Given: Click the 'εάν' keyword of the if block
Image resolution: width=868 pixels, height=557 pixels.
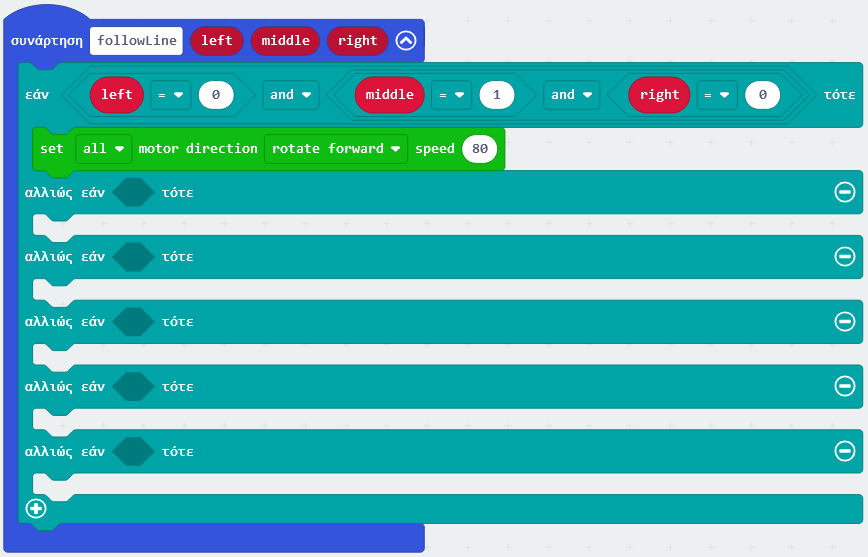Looking at the screenshot, I should pyautogui.click(x=37, y=95).
